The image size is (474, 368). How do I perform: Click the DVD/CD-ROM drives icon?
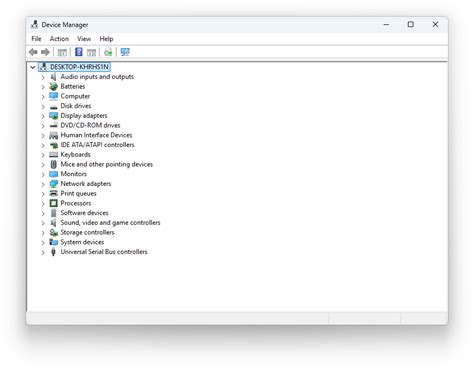(x=53, y=126)
